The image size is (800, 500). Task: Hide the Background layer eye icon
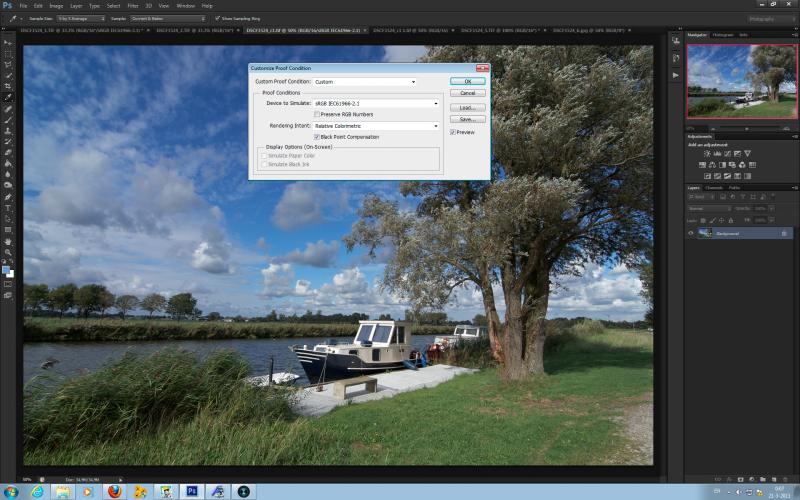click(691, 233)
